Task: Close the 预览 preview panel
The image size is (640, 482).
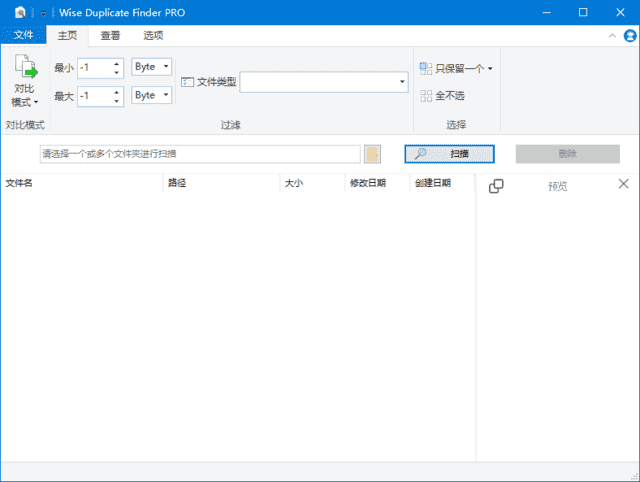Action: [624, 184]
